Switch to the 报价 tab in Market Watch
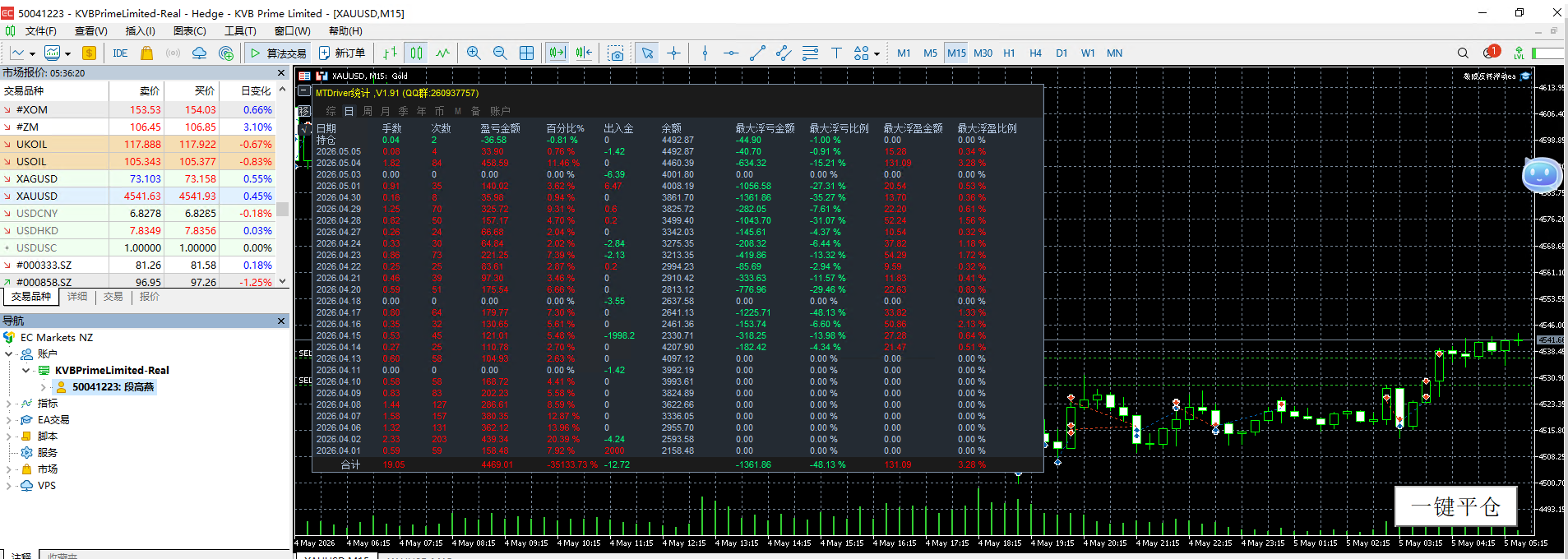Viewport: 1568px width, 559px height. point(150,297)
